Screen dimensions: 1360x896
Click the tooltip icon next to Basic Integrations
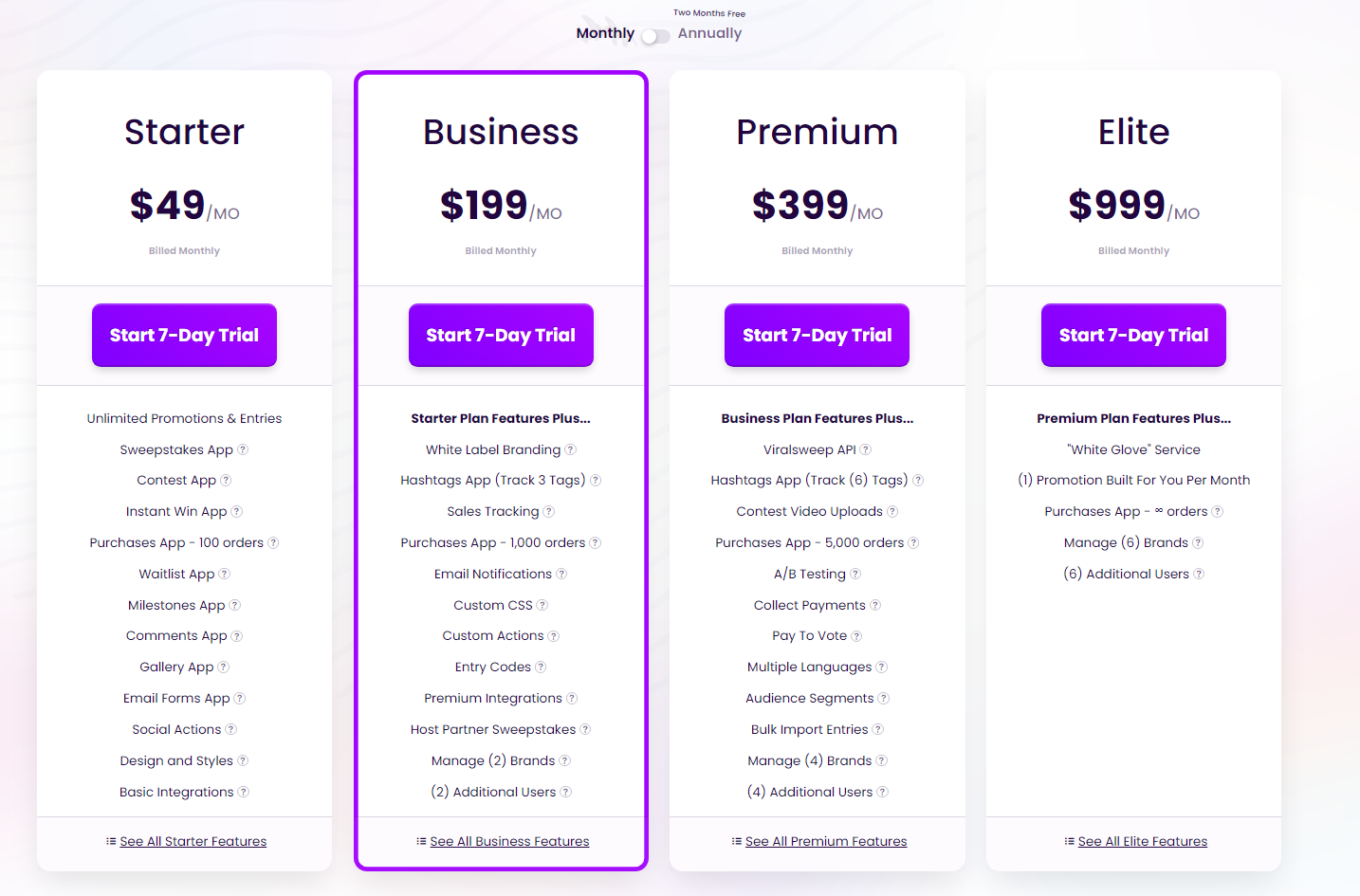tap(244, 792)
